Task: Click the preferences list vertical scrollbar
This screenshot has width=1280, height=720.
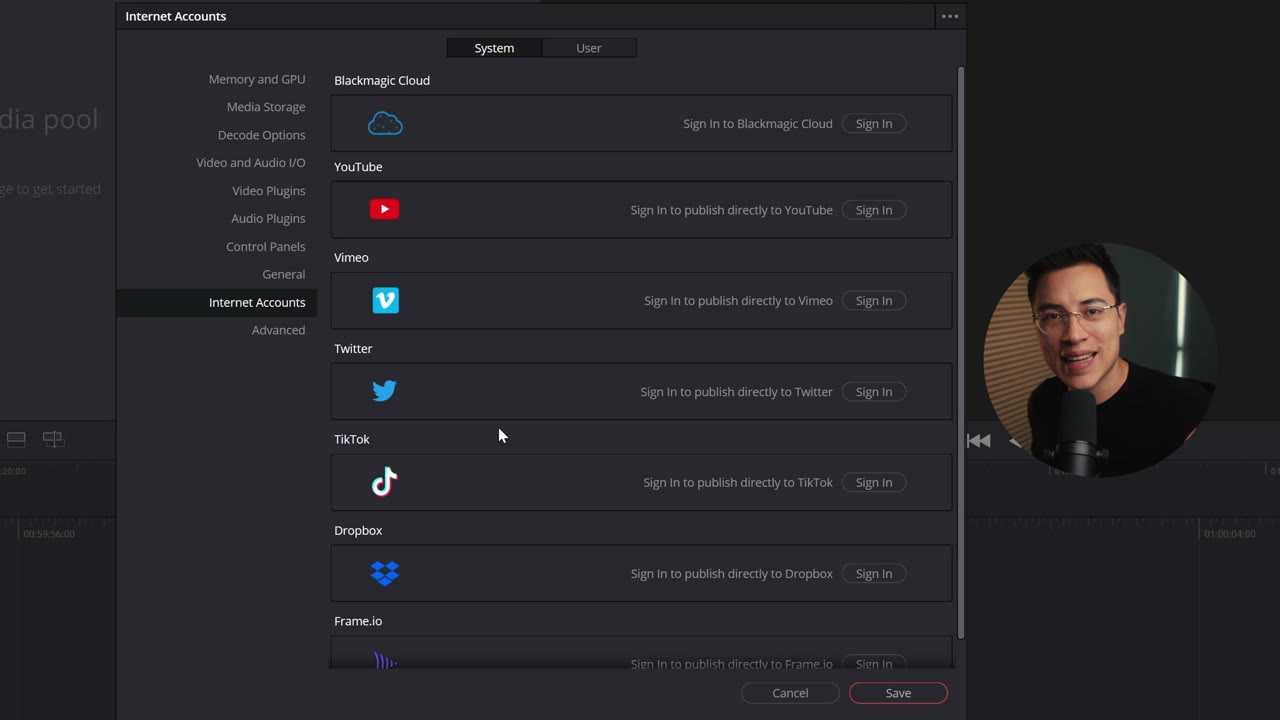Action: coord(961,352)
